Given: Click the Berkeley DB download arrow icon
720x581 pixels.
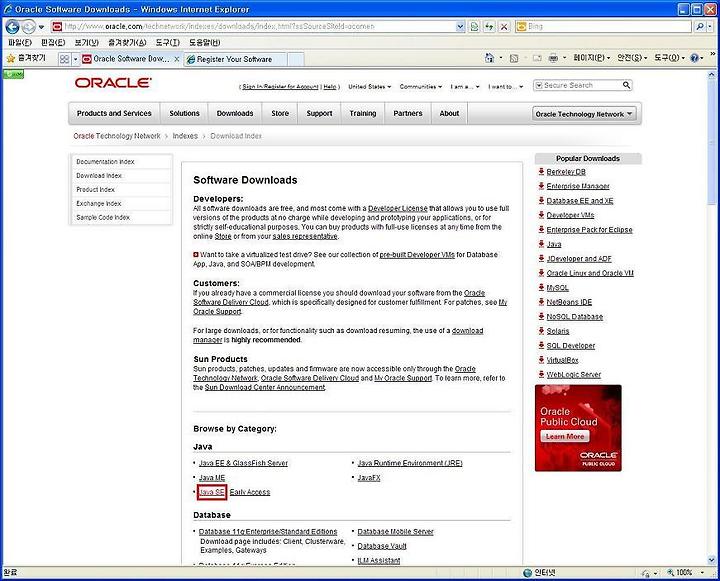Looking at the screenshot, I should point(541,172).
